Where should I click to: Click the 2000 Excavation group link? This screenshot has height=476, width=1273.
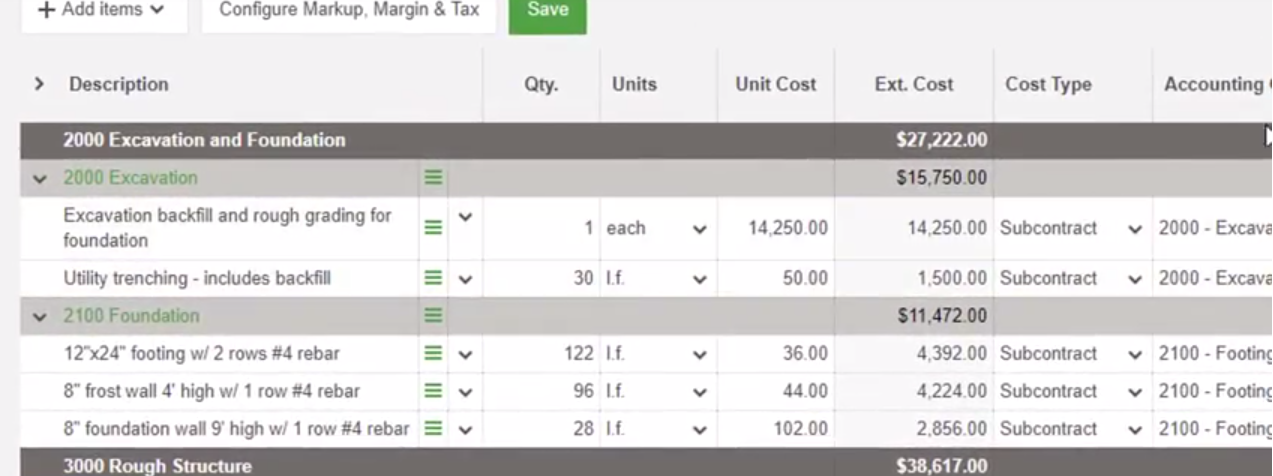point(130,178)
